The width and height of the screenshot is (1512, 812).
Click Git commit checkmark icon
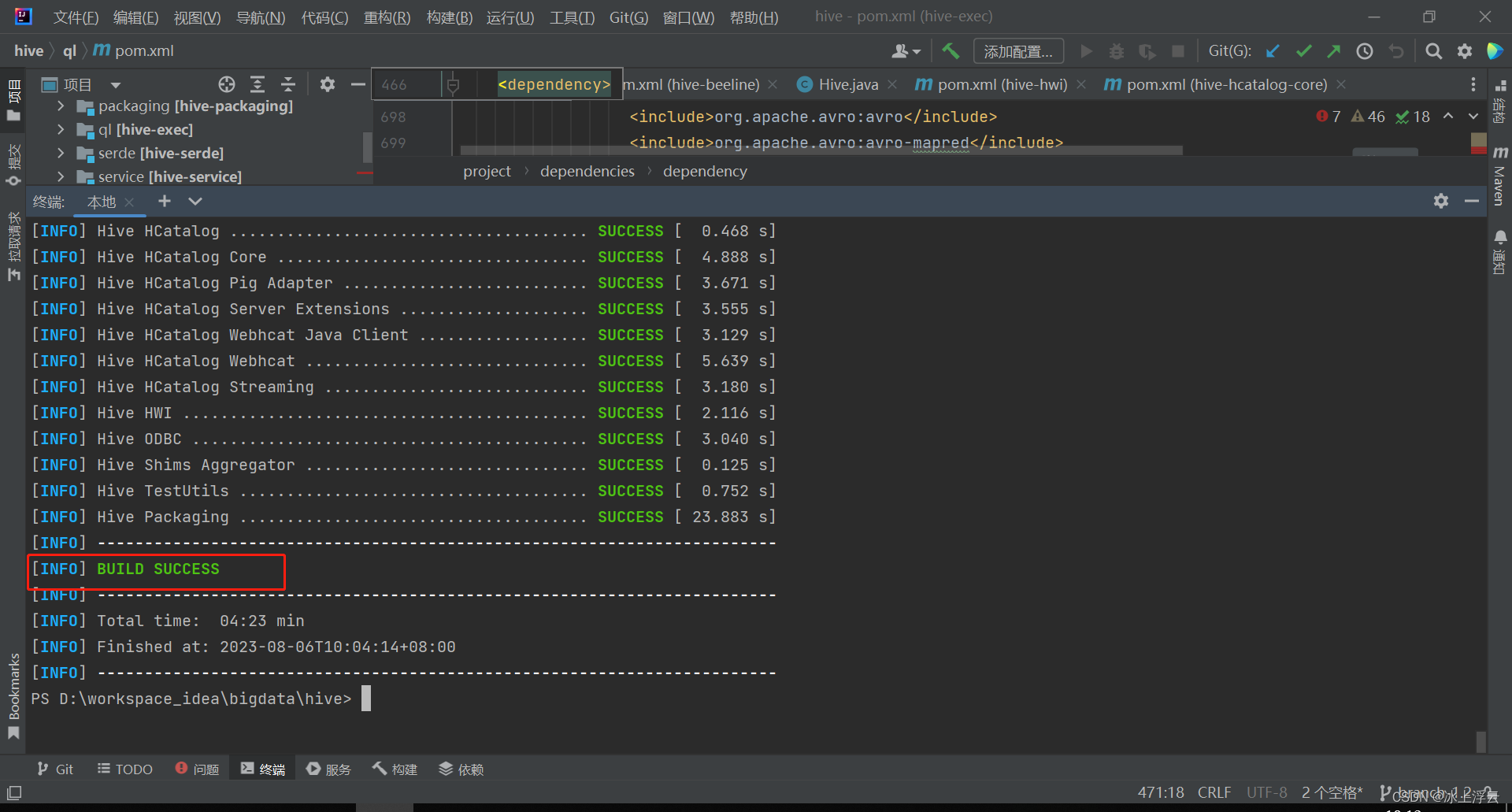pos(1303,51)
